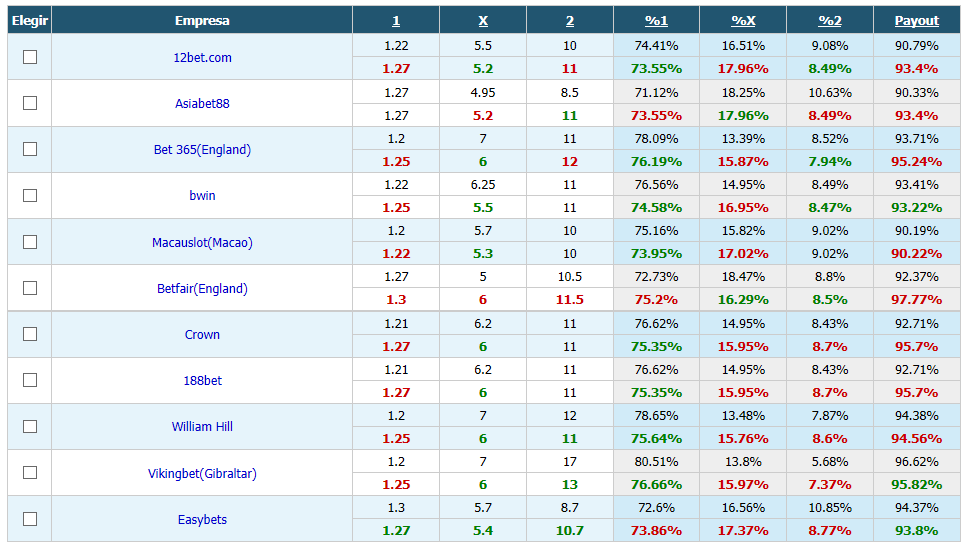Select Bet 365's %1 value 78.09%

(x=656, y=139)
